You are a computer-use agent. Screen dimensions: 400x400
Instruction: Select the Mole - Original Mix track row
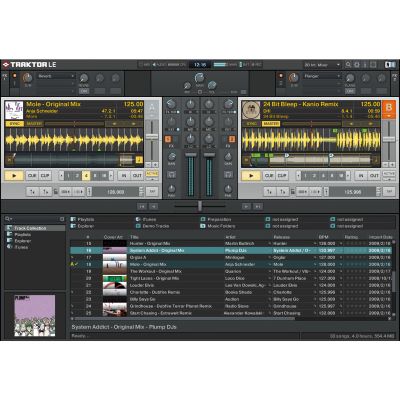[231, 264]
